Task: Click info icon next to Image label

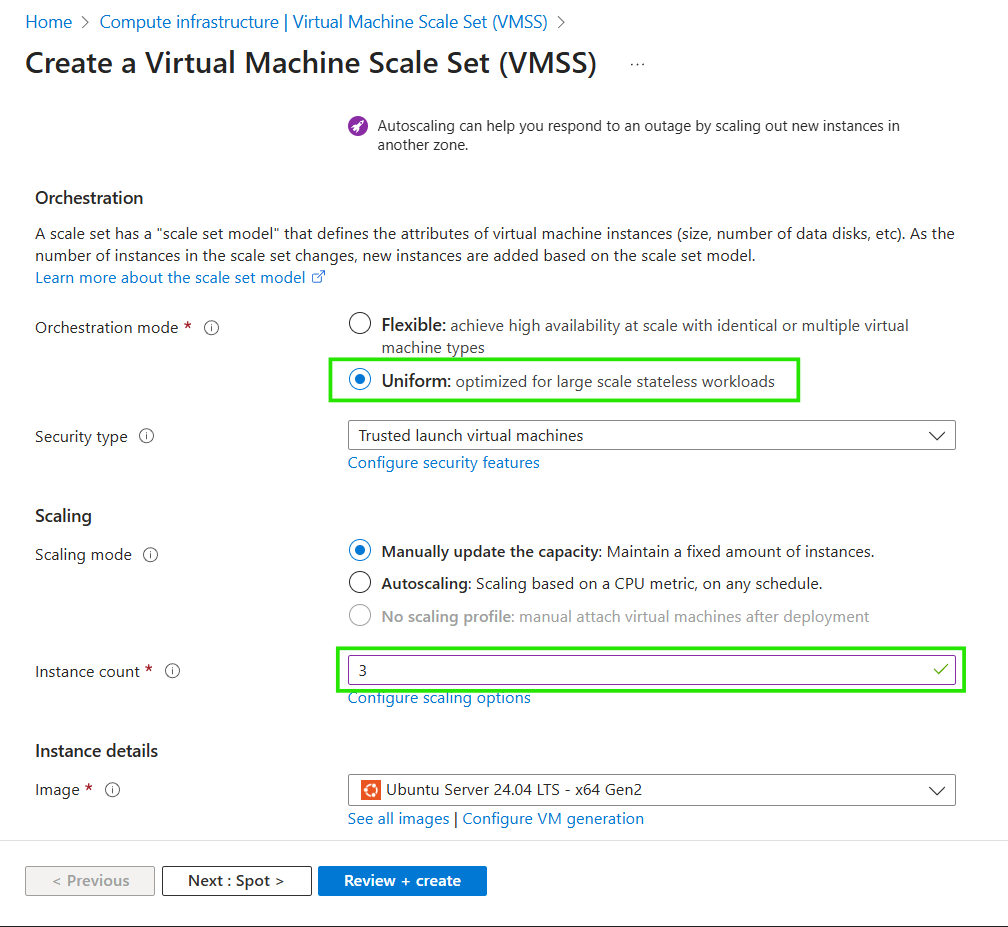Action: [x=112, y=790]
